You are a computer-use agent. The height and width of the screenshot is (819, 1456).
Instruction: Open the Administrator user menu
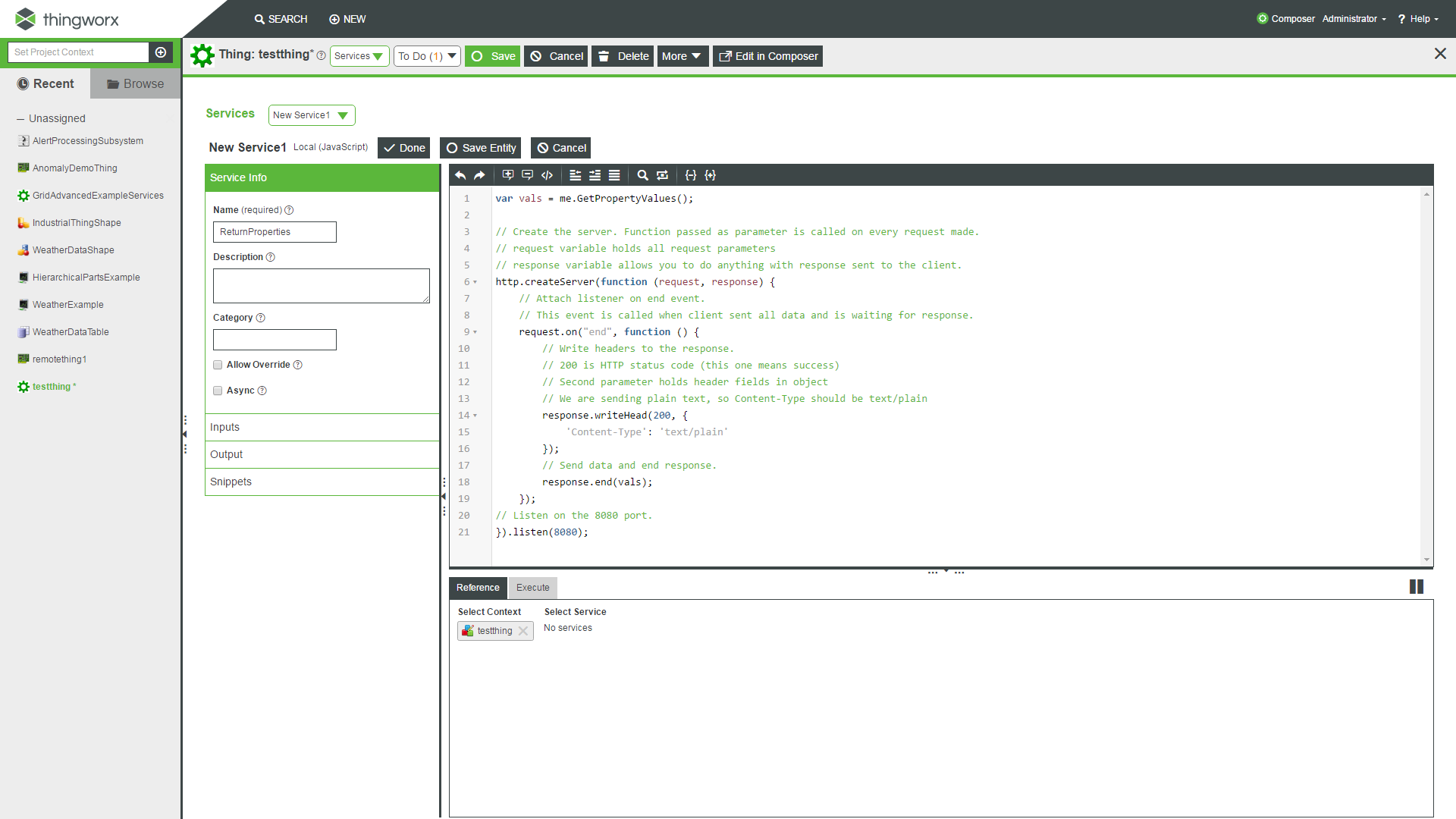coord(1354,19)
